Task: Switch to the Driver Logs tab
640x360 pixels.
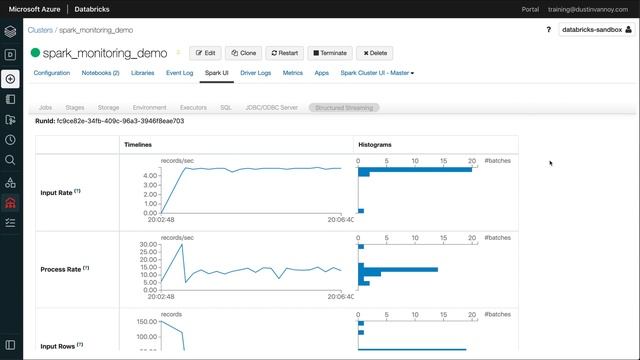Action: click(x=256, y=73)
